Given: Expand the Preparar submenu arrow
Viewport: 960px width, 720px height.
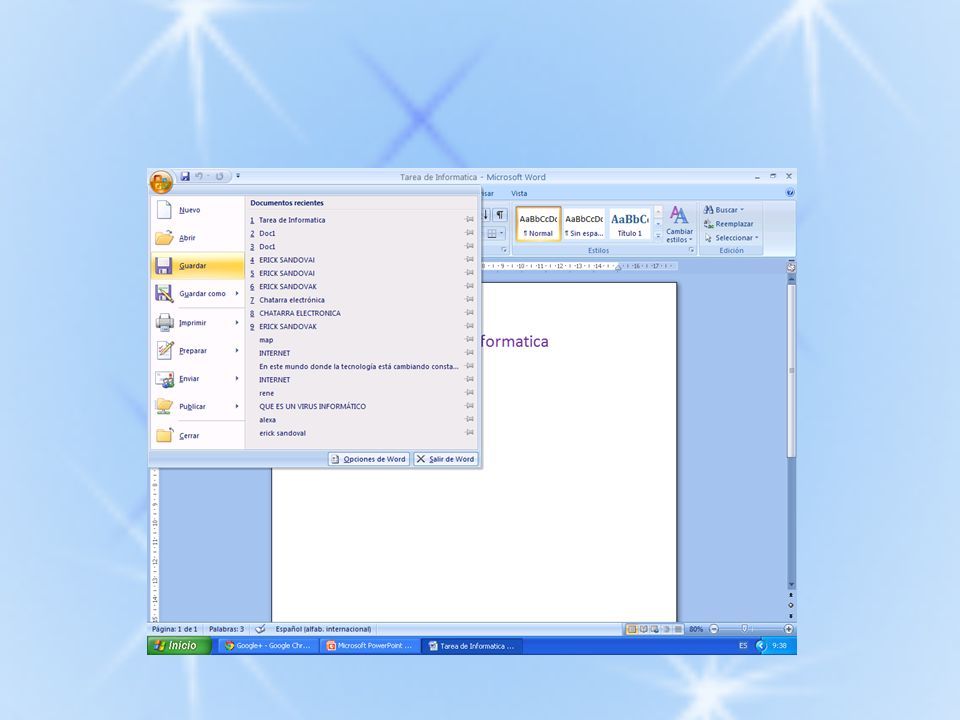Looking at the screenshot, I should click(x=237, y=351).
